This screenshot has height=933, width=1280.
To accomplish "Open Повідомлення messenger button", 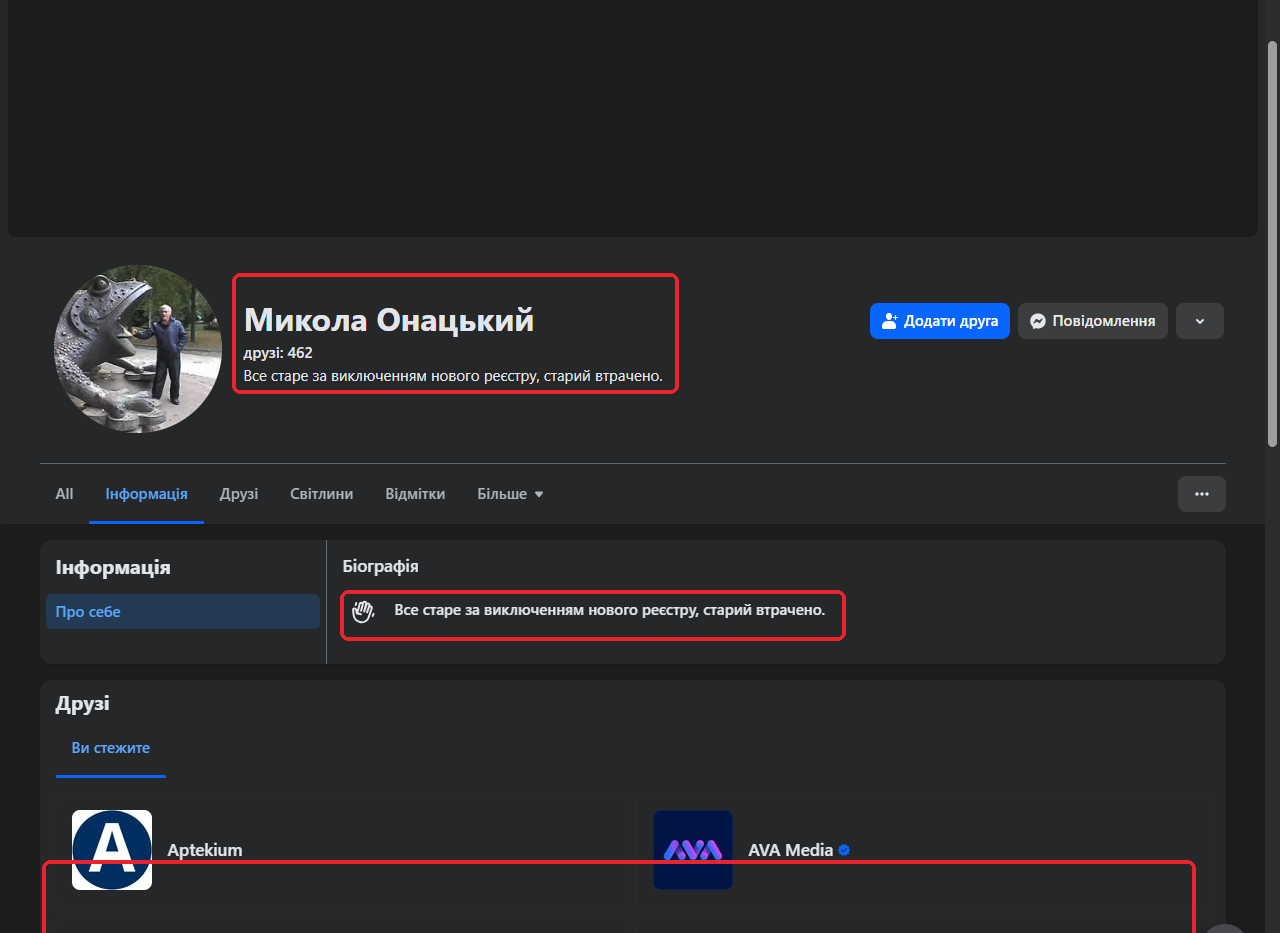I will 1093,321.
